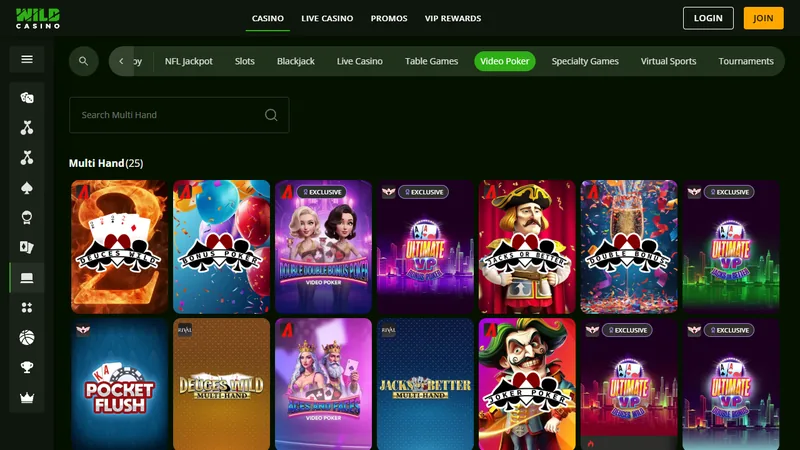
Task: Click the Rival logo on Deuces Wild Multi-Hand card
Action: (185, 330)
